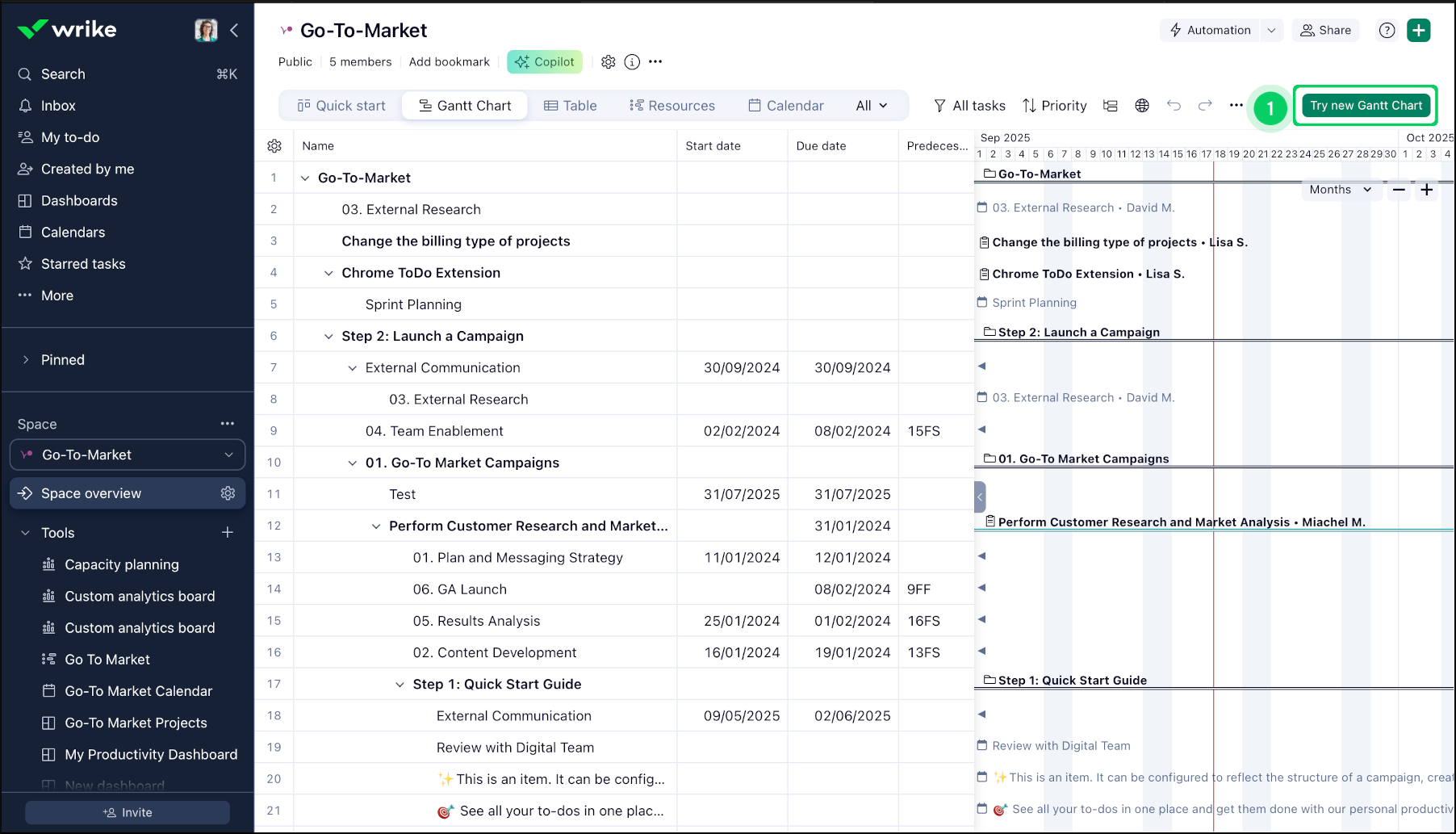Open the help question mark icon
1456x834 pixels.
(1387, 31)
